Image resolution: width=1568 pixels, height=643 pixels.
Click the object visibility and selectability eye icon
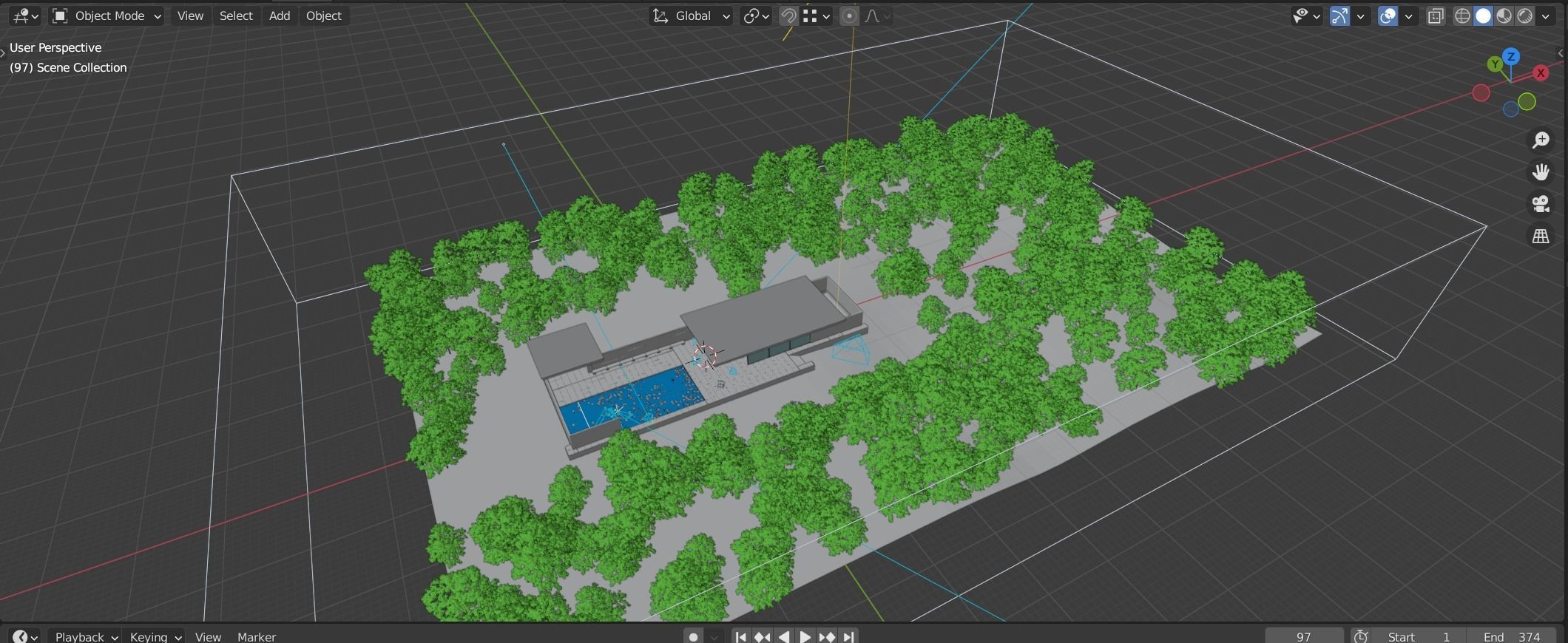click(1300, 16)
